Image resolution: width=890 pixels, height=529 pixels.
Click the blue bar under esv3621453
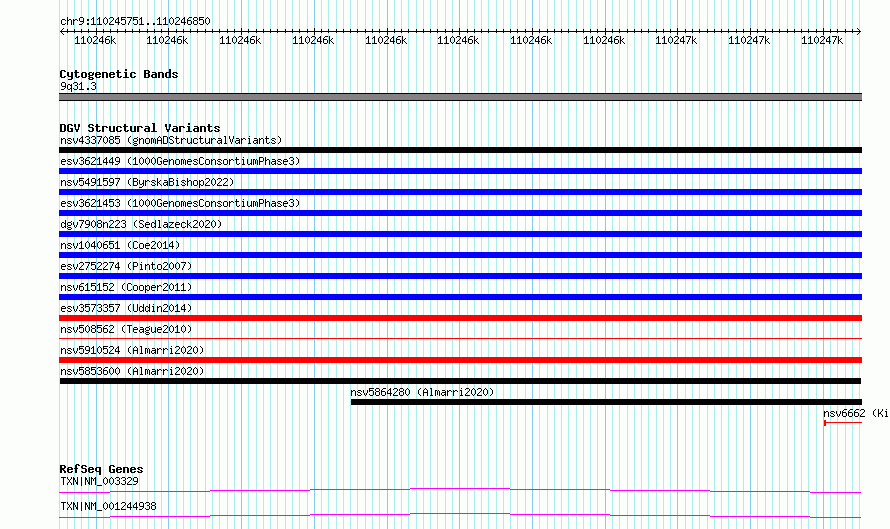[x=460, y=213]
